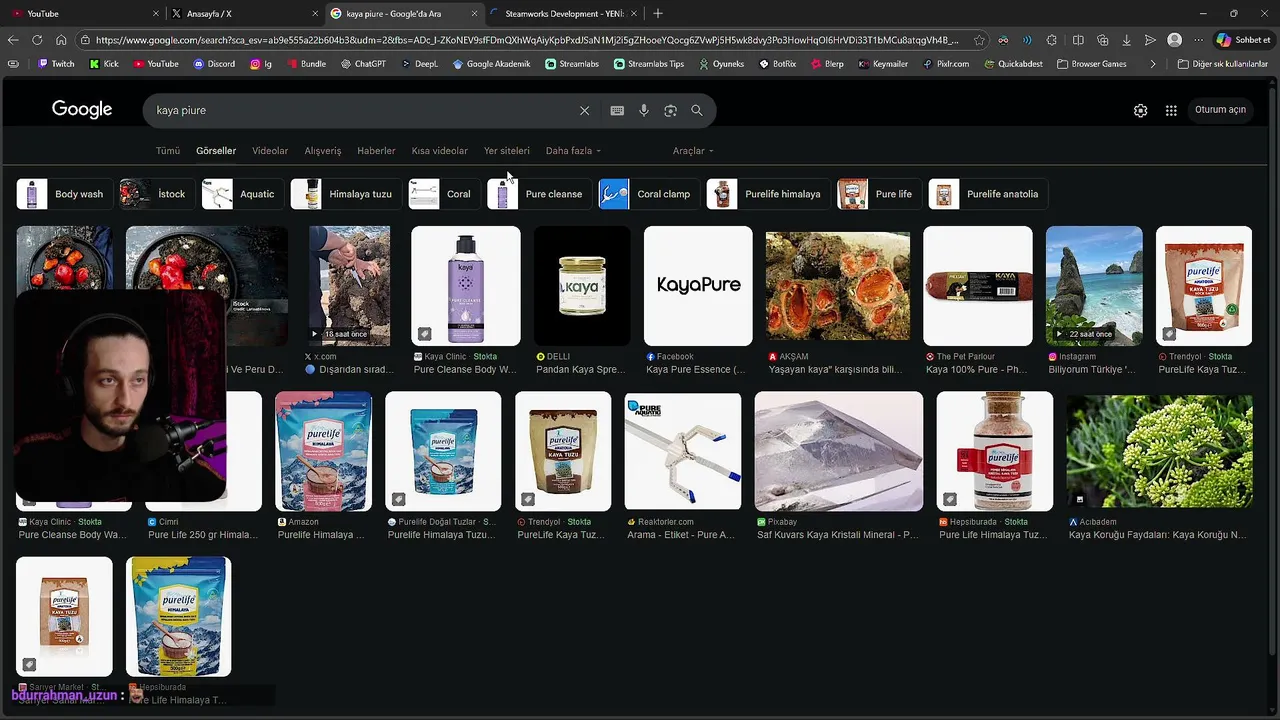This screenshot has width=1280, height=720.
Task: Select the Purelife anatolia suggestion chip
Action: [988, 194]
